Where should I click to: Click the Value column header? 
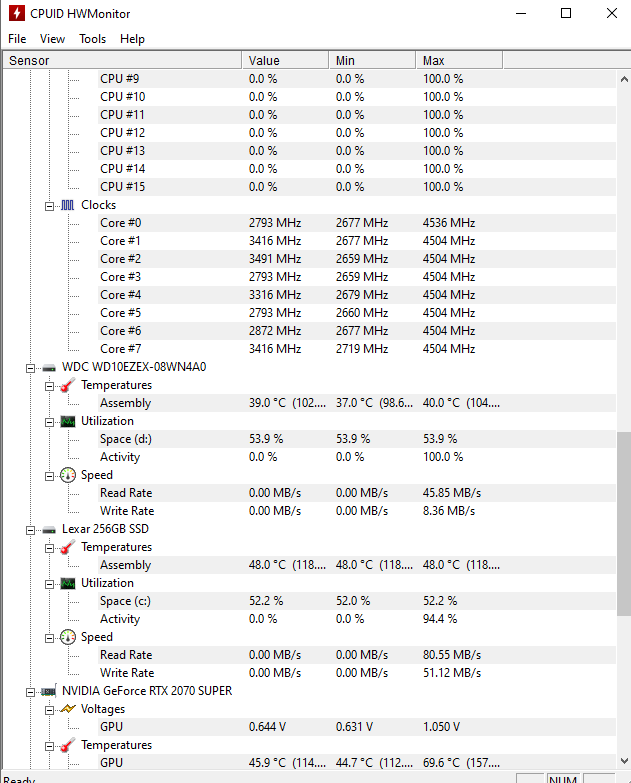(285, 60)
